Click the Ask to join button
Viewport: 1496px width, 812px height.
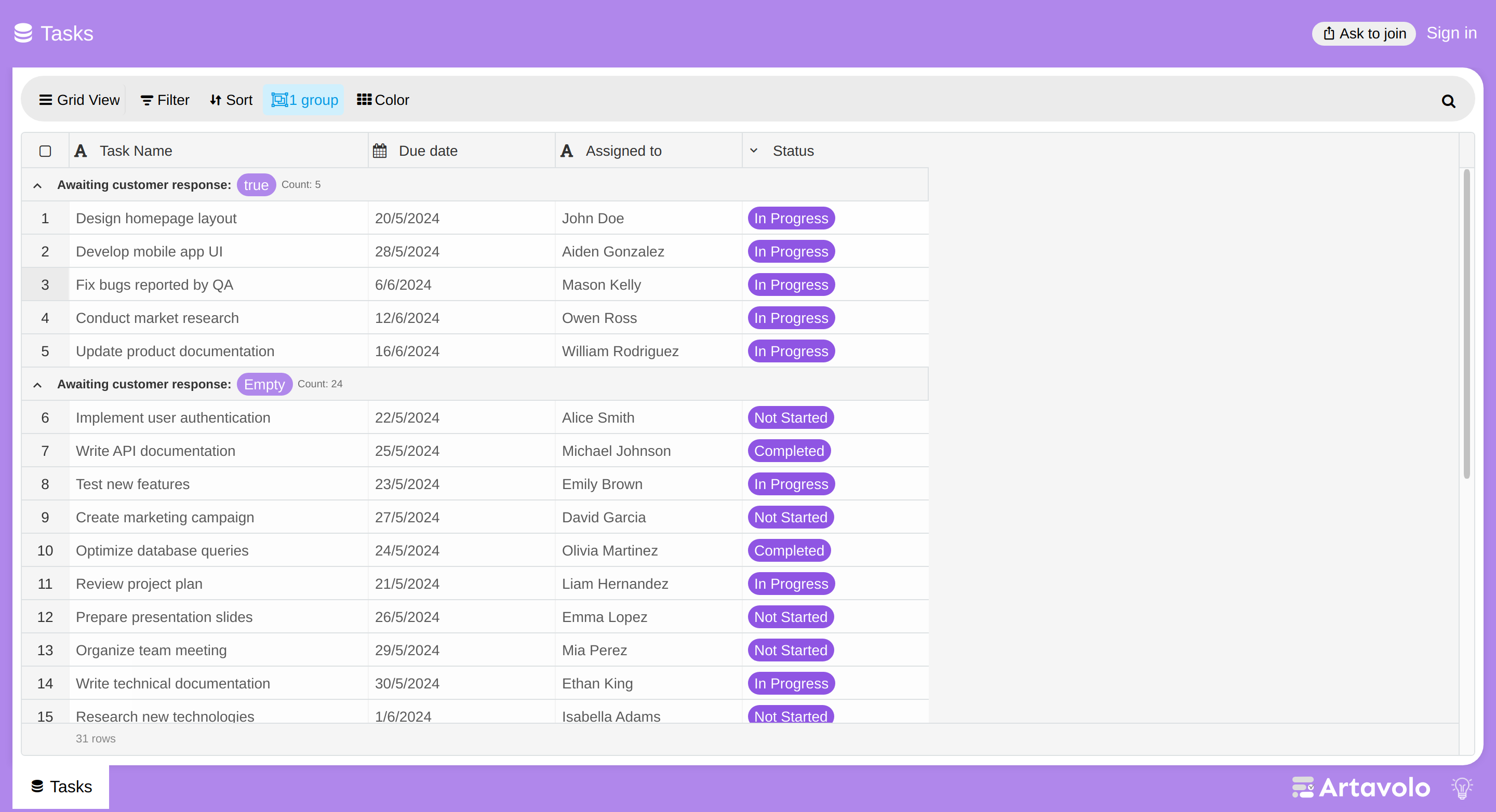[x=1364, y=33]
